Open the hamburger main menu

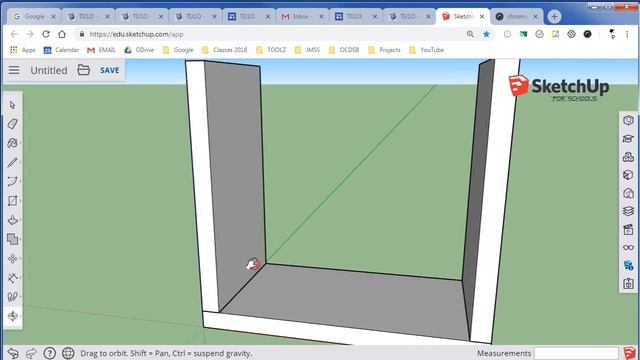(x=14, y=70)
